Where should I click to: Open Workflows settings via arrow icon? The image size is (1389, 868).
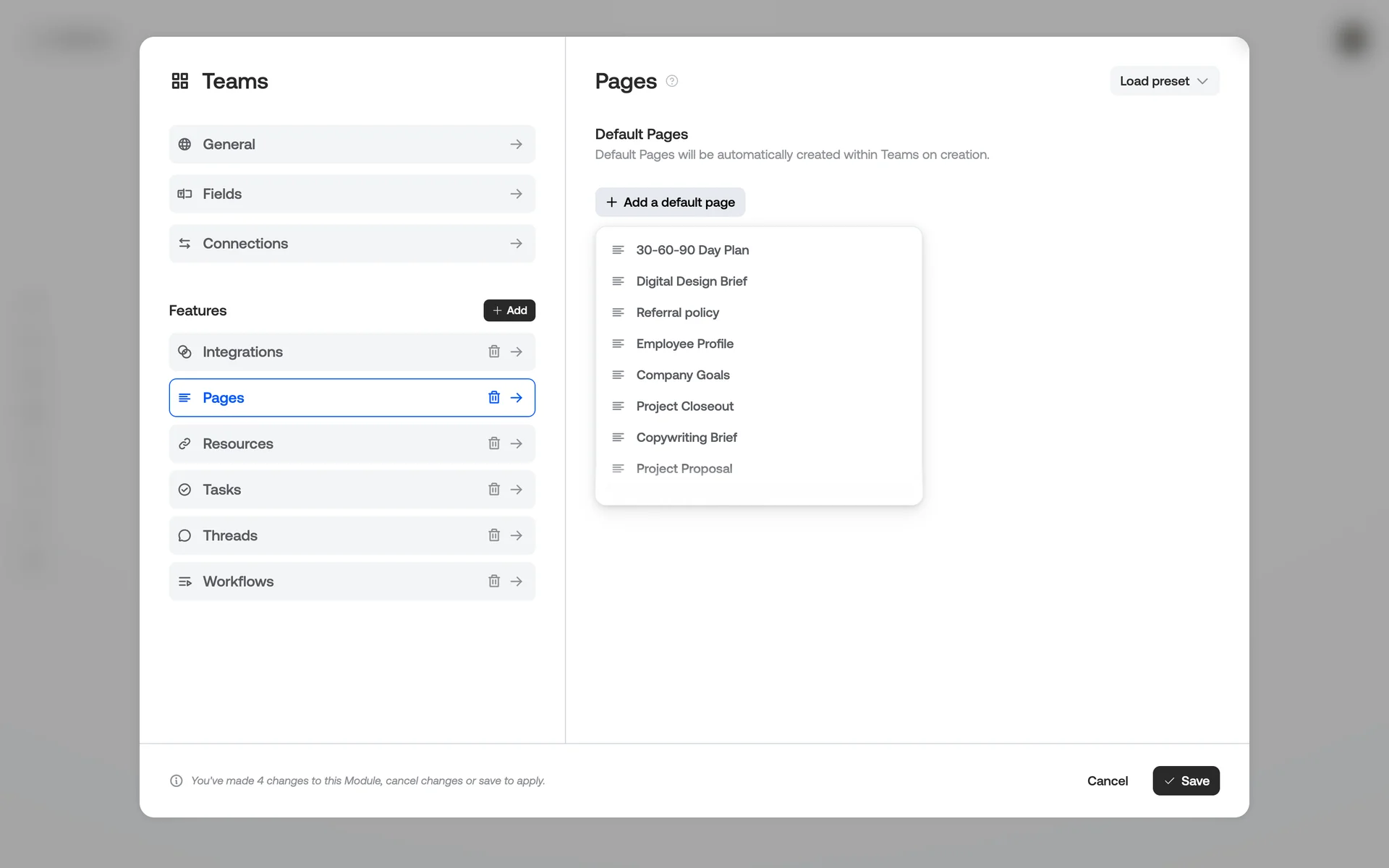point(517,581)
